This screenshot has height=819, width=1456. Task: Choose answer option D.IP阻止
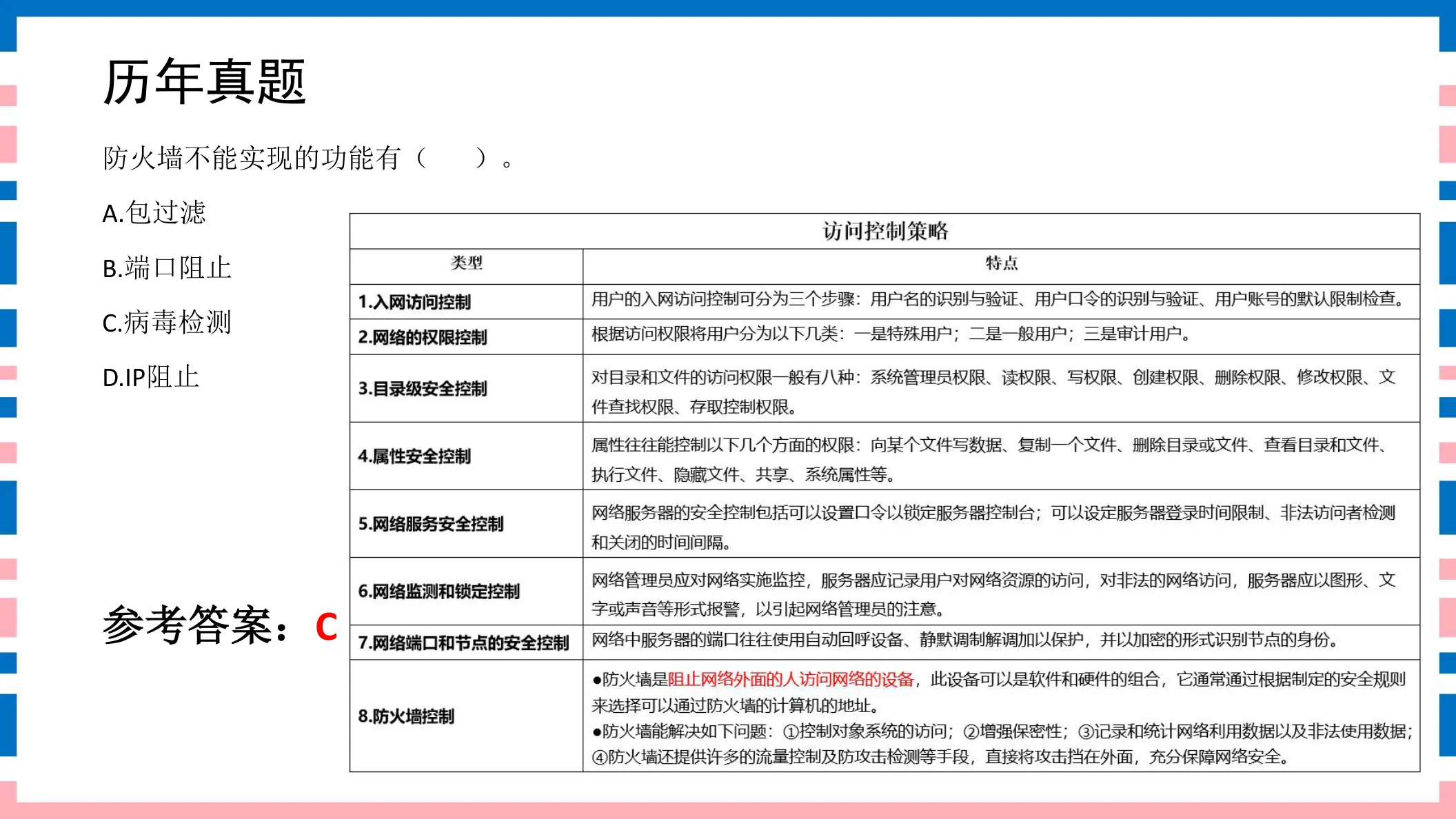(x=151, y=377)
